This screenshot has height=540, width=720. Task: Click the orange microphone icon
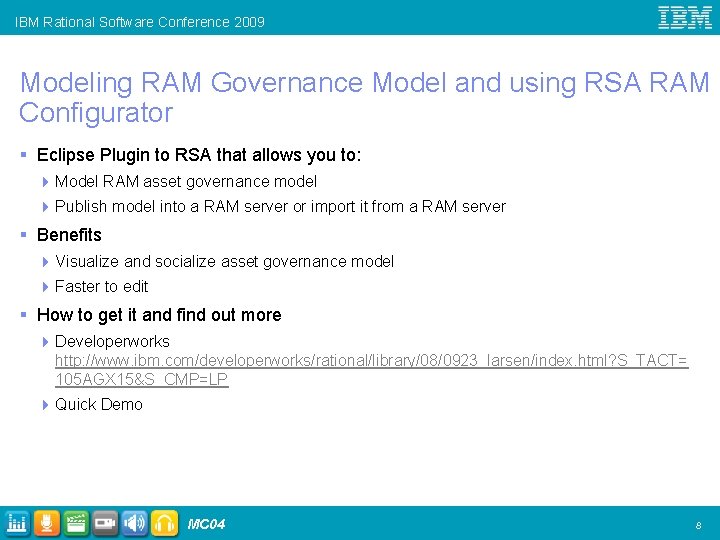46,523
